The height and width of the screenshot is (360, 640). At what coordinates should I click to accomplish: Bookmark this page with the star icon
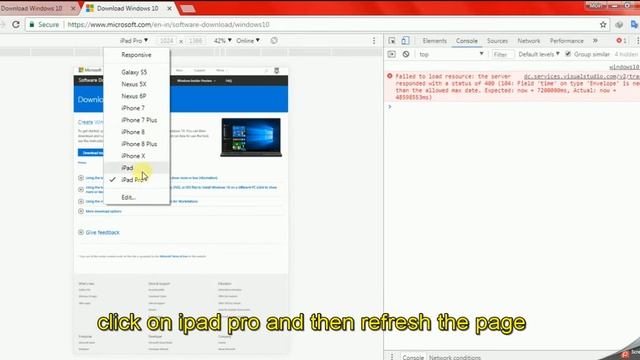603,24
